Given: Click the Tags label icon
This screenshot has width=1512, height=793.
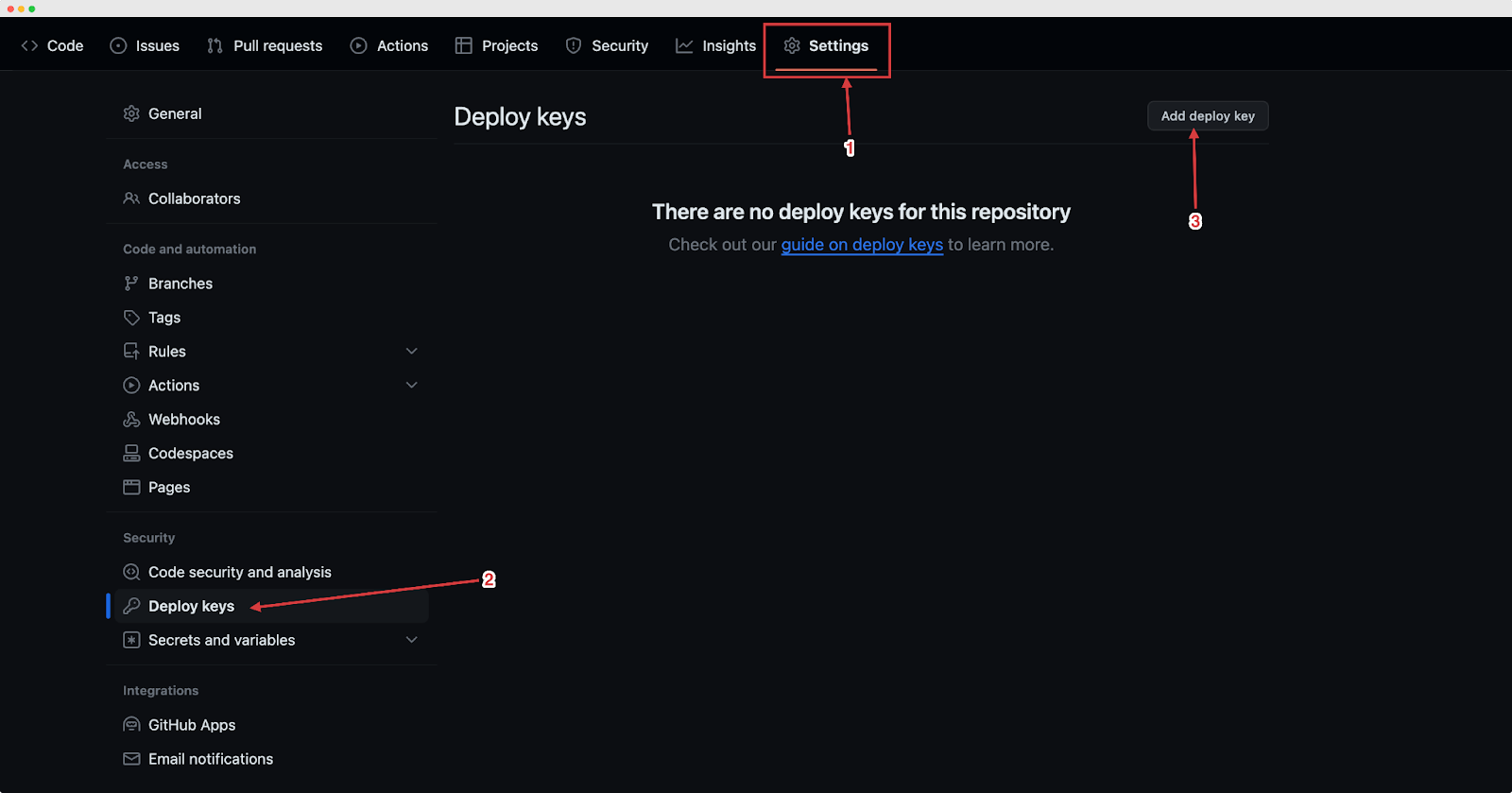Looking at the screenshot, I should [131, 318].
